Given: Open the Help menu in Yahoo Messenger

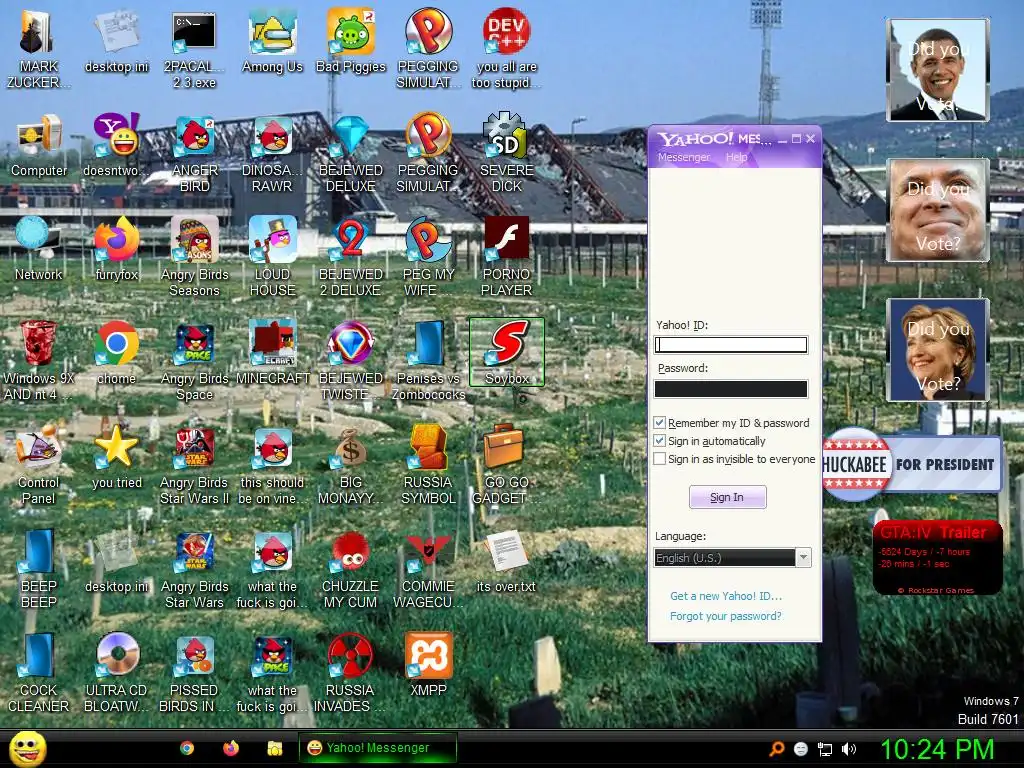Looking at the screenshot, I should [x=737, y=157].
